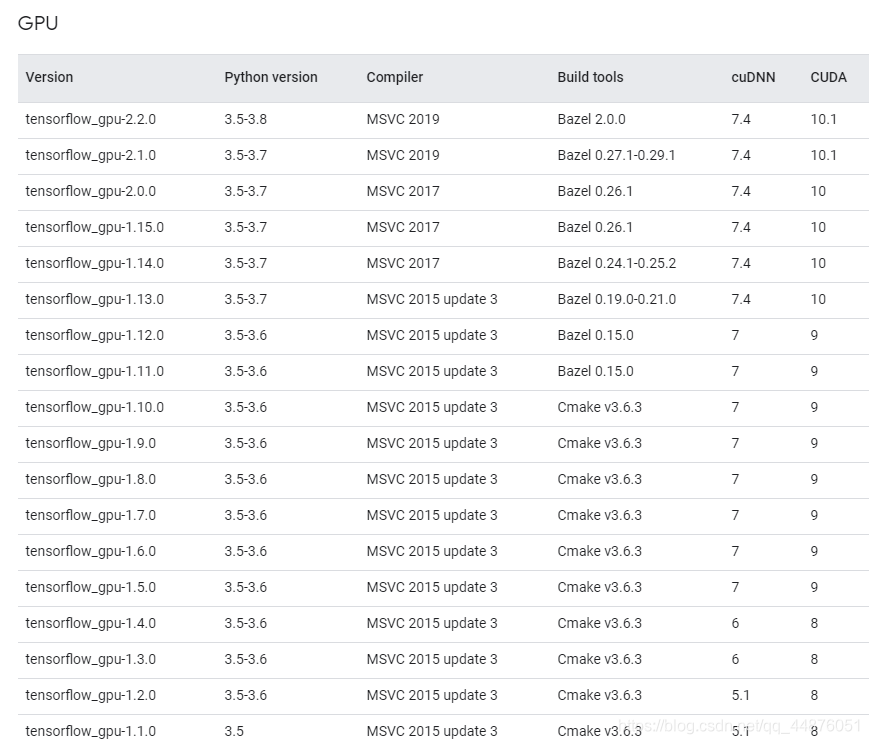Viewport: 869px width, 744px height.
Task: Click the tensorflow_gpu-1.6.0 cell
Action: pyautogui.click(x=91, y=552)
